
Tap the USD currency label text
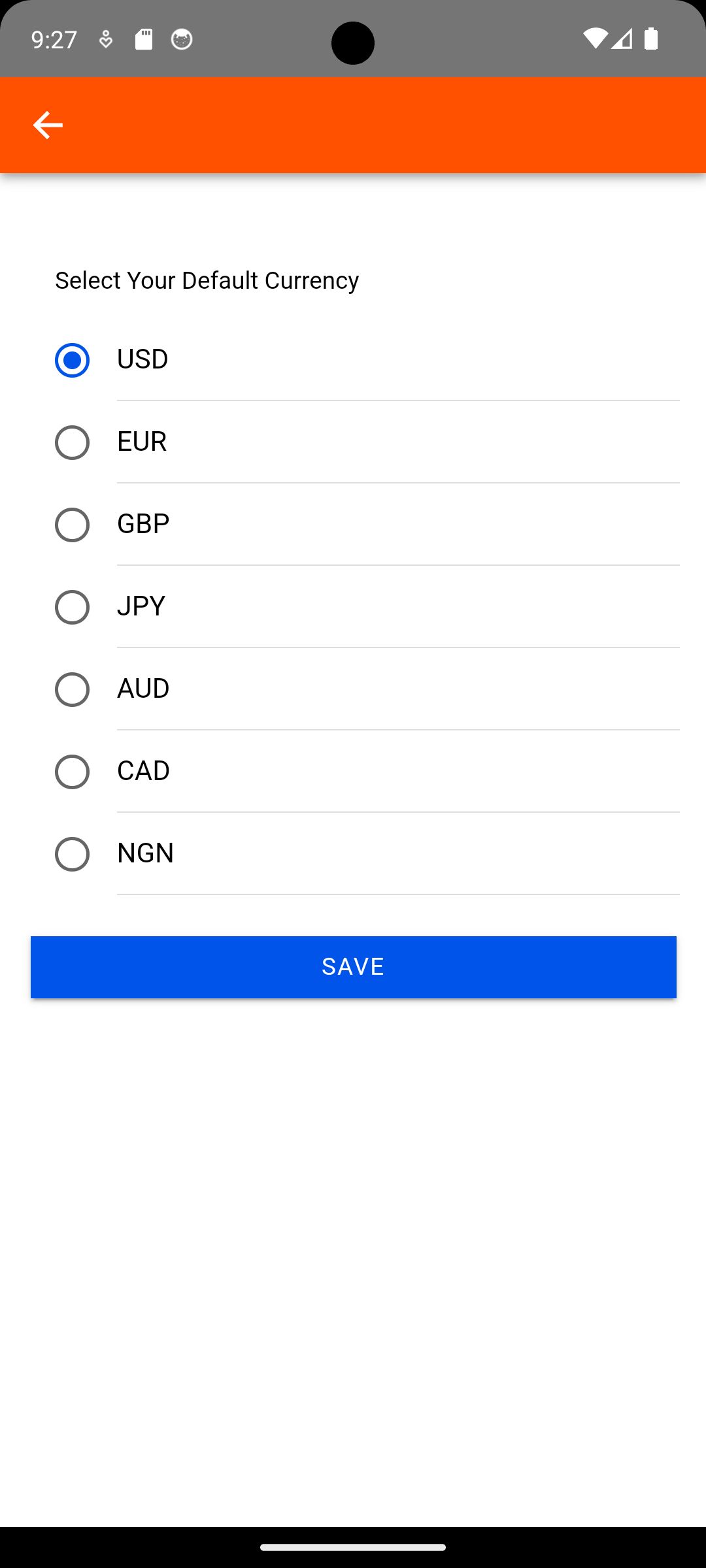point(143,359)
